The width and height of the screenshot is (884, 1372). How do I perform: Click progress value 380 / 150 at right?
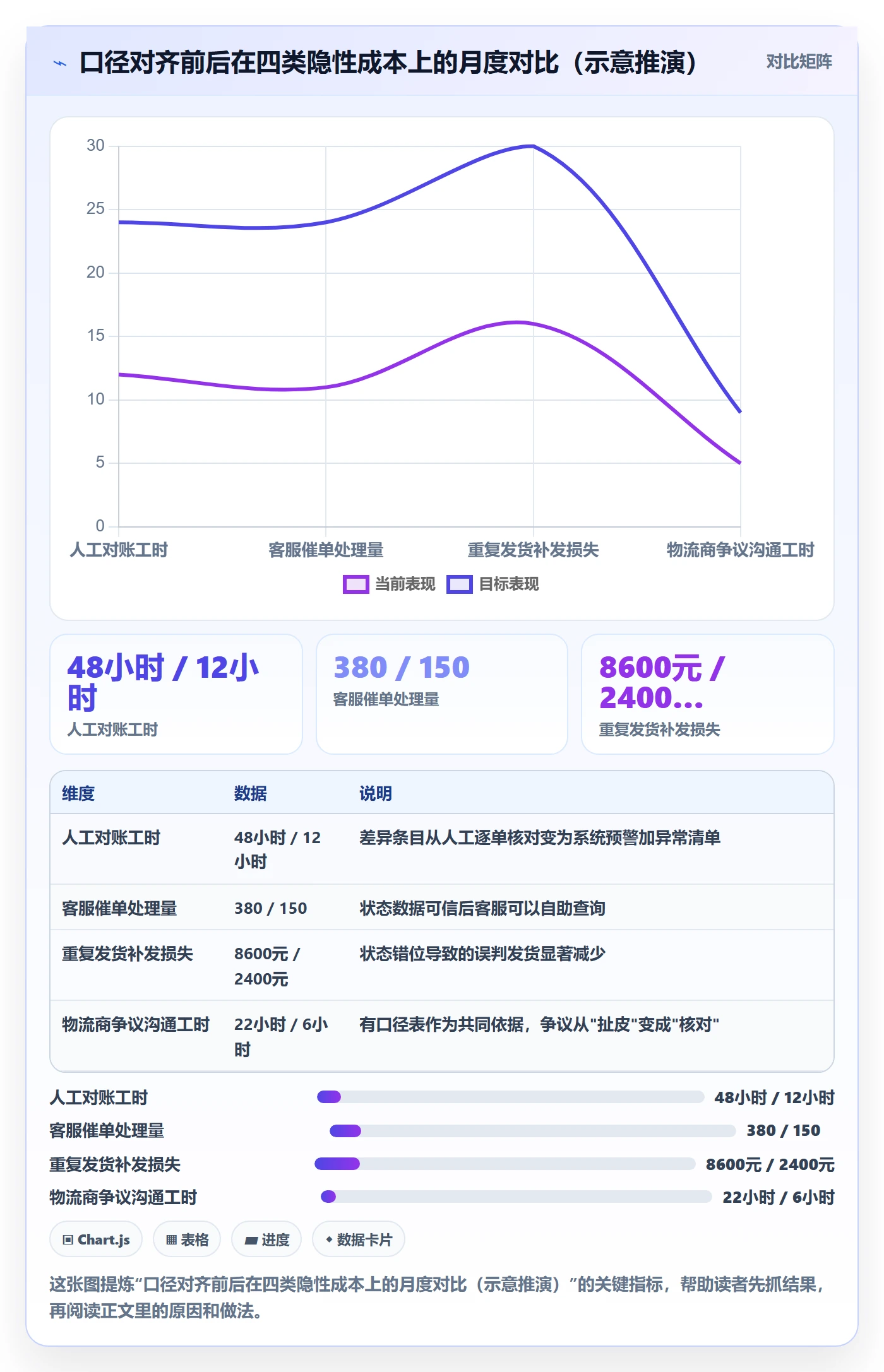(784, 1131)
